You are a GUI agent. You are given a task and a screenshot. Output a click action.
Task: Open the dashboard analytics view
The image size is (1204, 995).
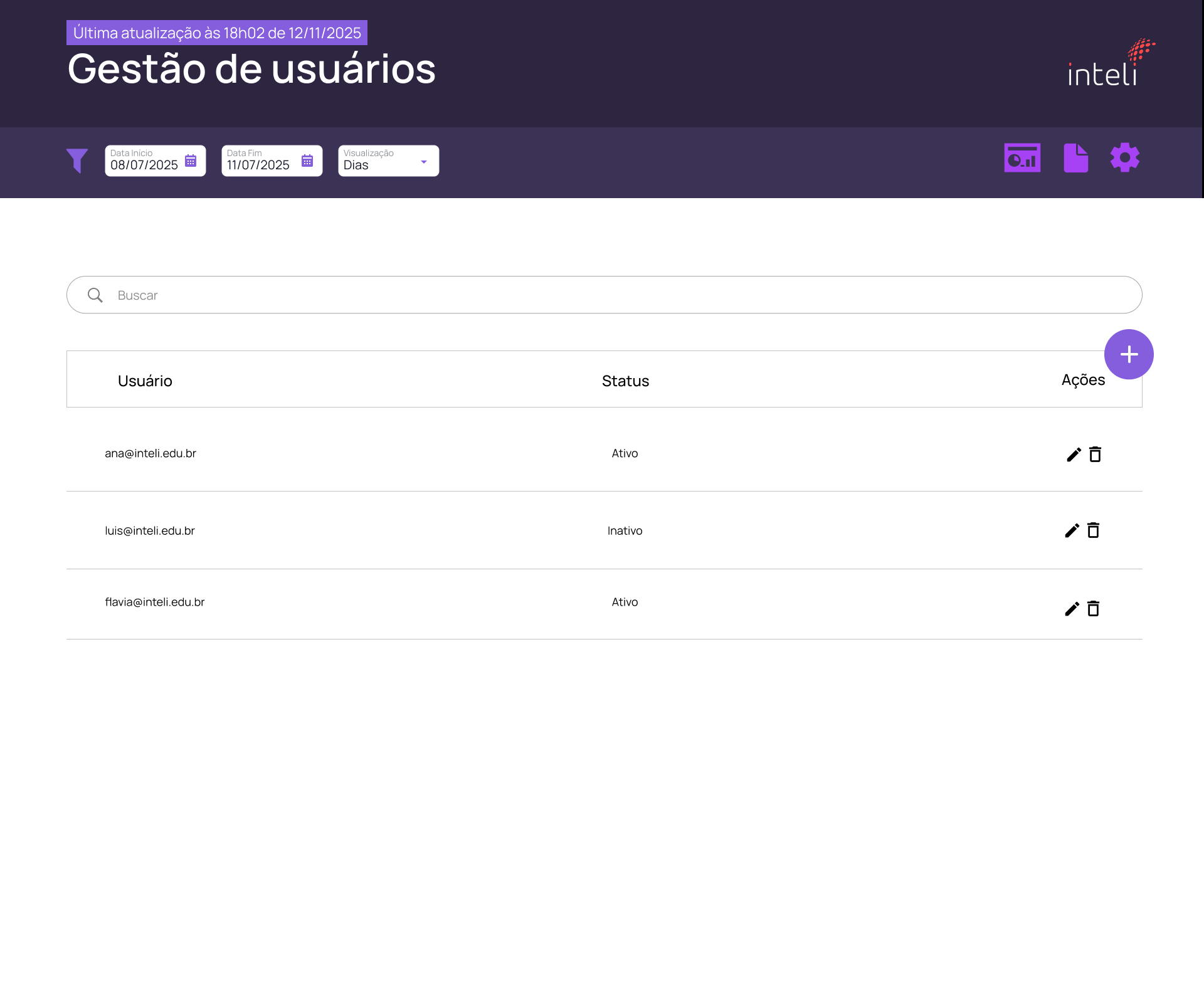tap(1022, 157)
